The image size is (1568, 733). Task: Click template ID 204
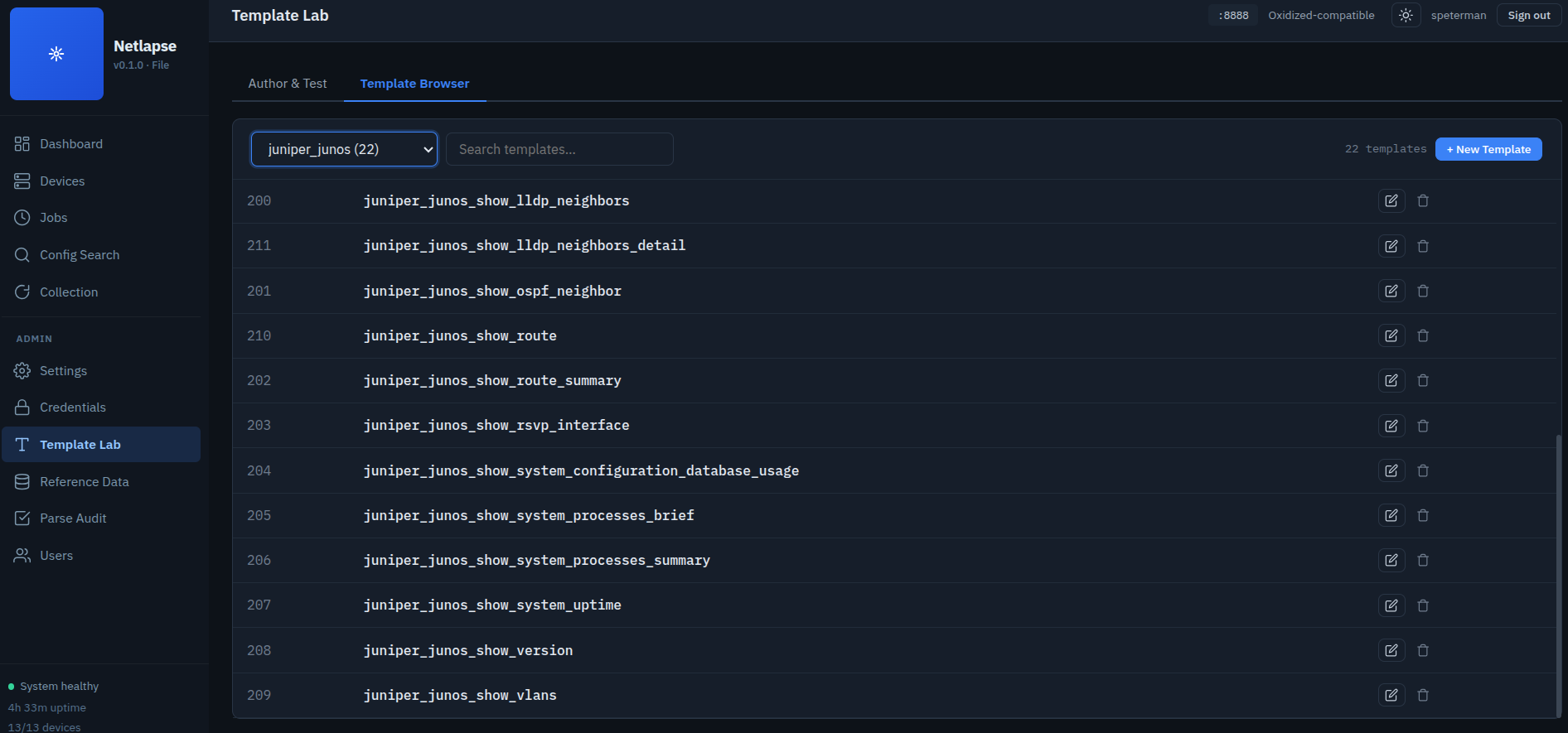(x=259, y=470)
